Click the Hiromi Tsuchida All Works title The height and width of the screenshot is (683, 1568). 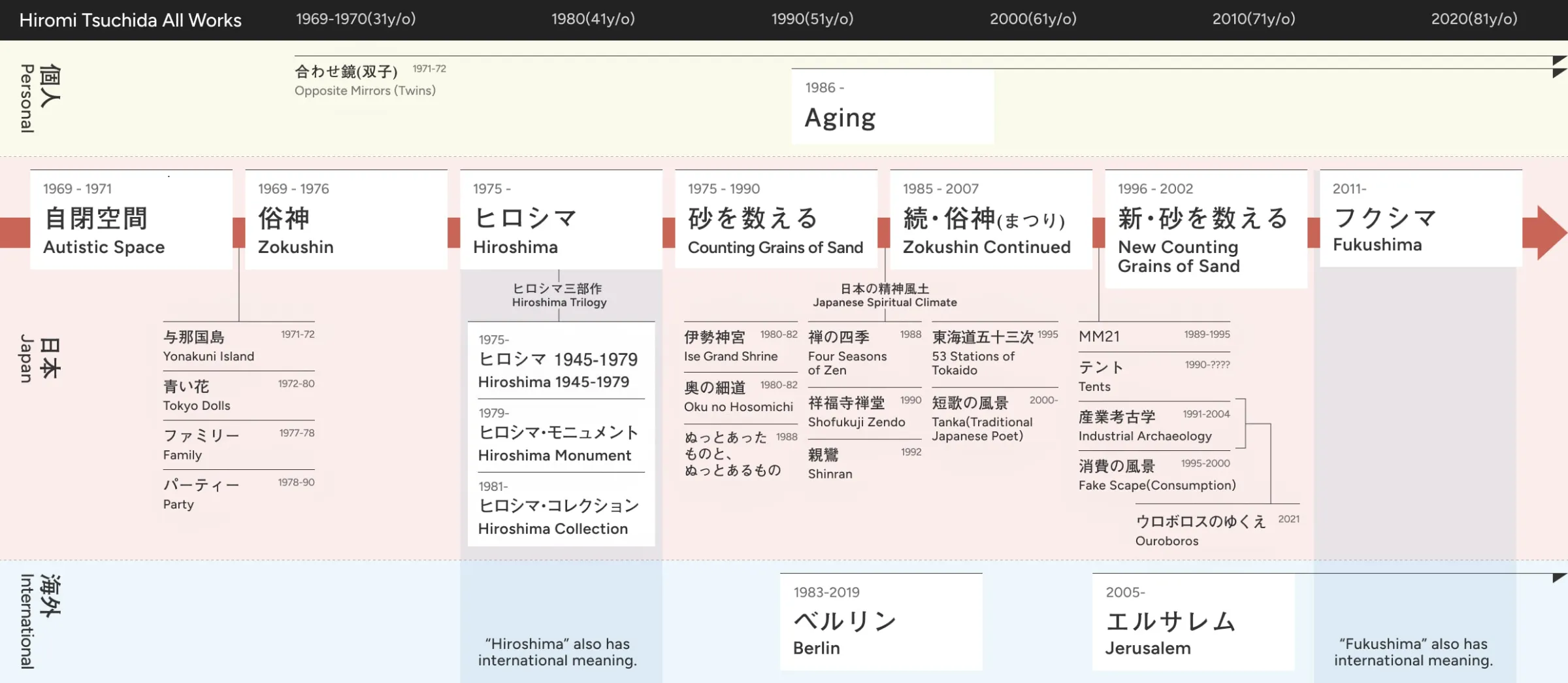coord(130,20)
